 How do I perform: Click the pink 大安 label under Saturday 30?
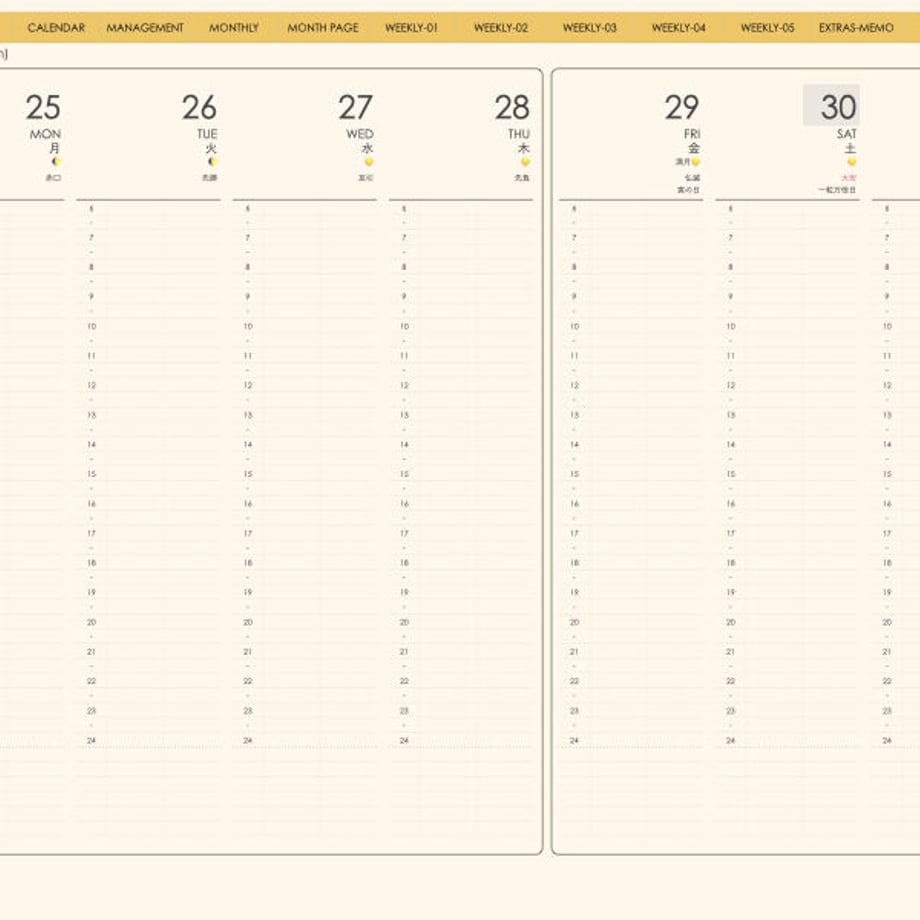[848, 178]
